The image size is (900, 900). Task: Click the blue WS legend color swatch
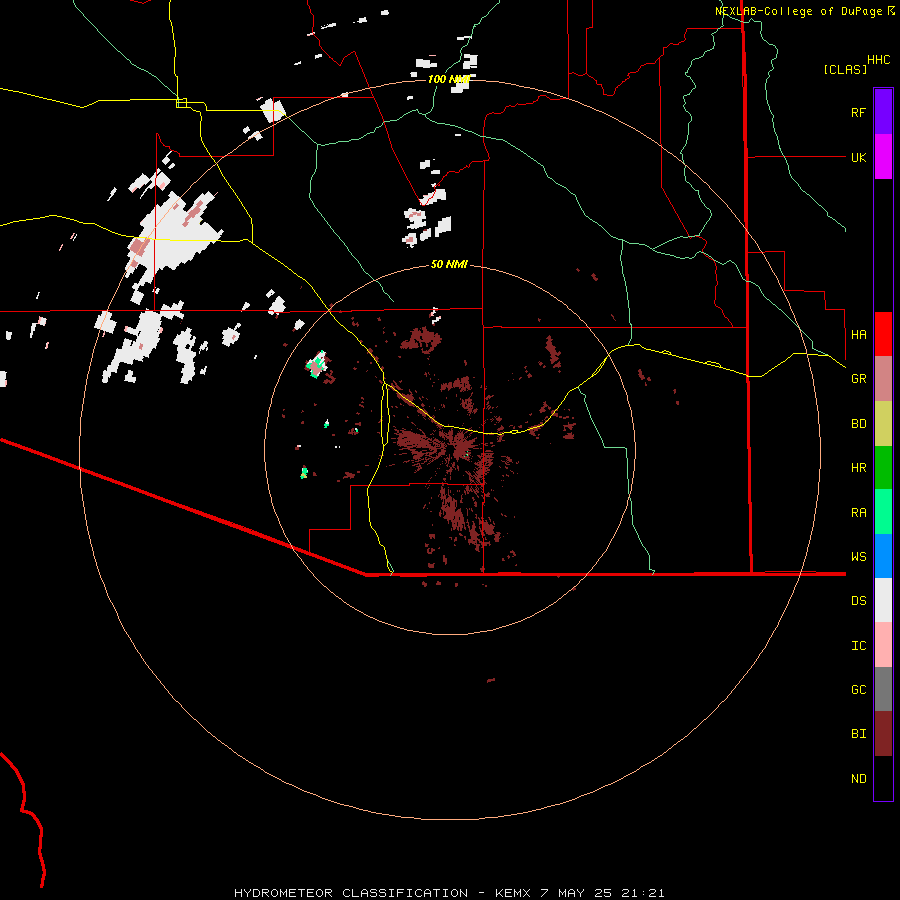pos(883,556)
